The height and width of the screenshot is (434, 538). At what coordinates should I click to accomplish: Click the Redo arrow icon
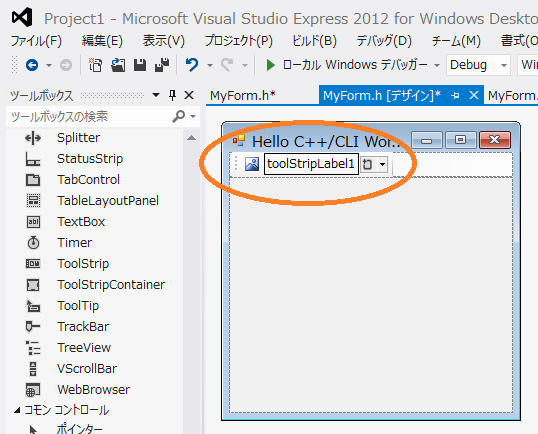pyautogui.click(x=227, y=64)
